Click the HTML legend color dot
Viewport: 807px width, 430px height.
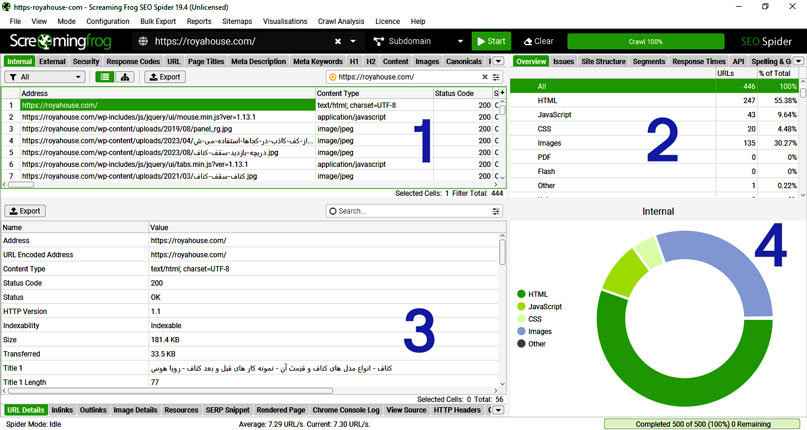click(x=521, y=294)
